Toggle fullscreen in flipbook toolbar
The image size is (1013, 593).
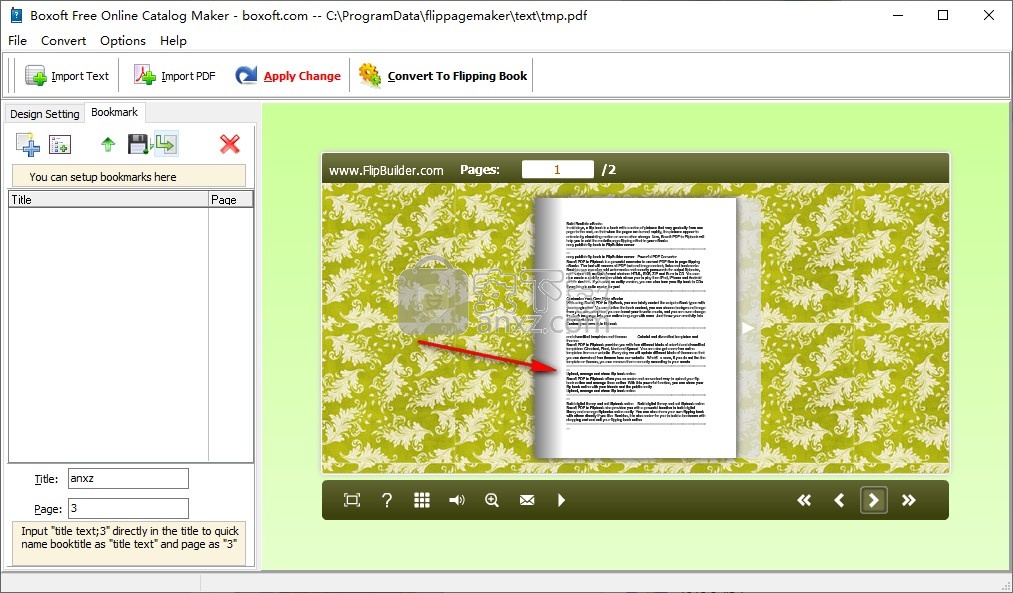tap(352, 500)
